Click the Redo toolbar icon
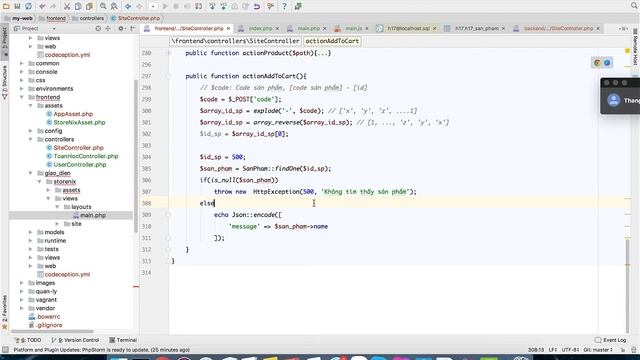The image size is (640, 360). 53,6
